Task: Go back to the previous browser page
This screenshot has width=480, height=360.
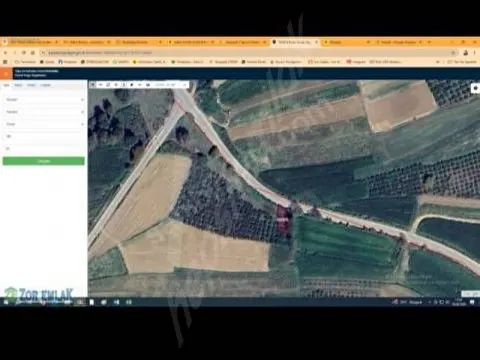Action: 5,53
